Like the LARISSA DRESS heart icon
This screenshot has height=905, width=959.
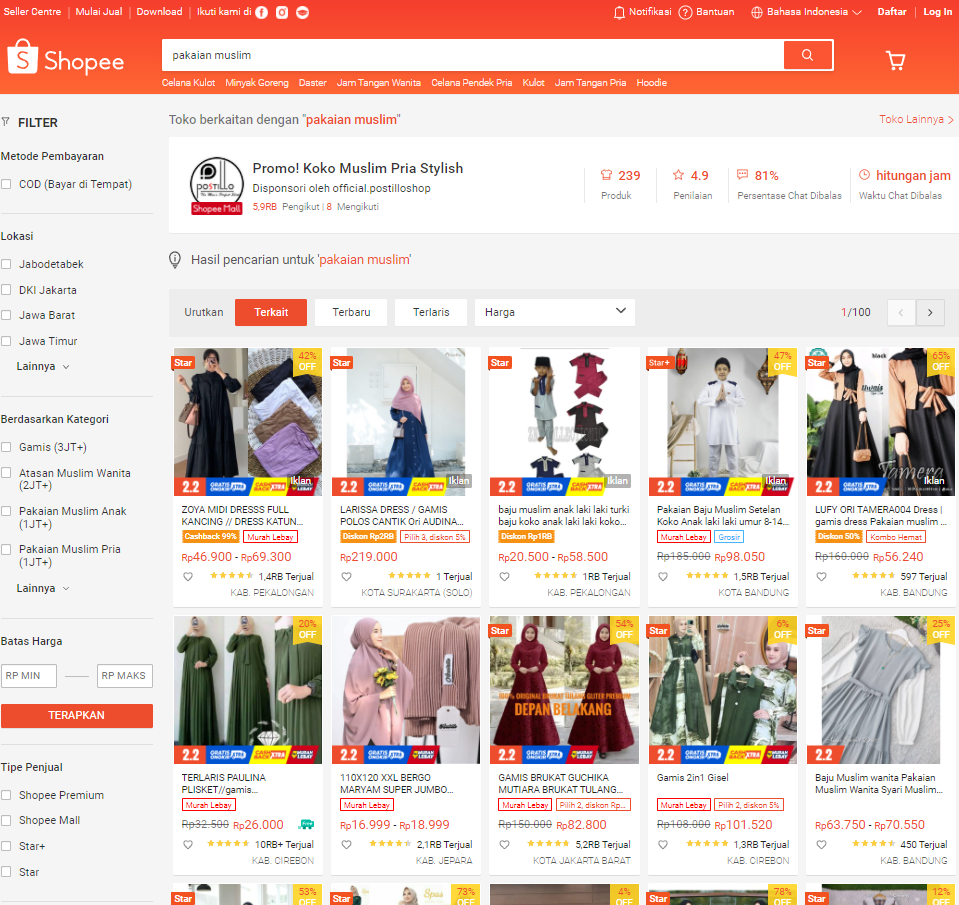point(346,576)
